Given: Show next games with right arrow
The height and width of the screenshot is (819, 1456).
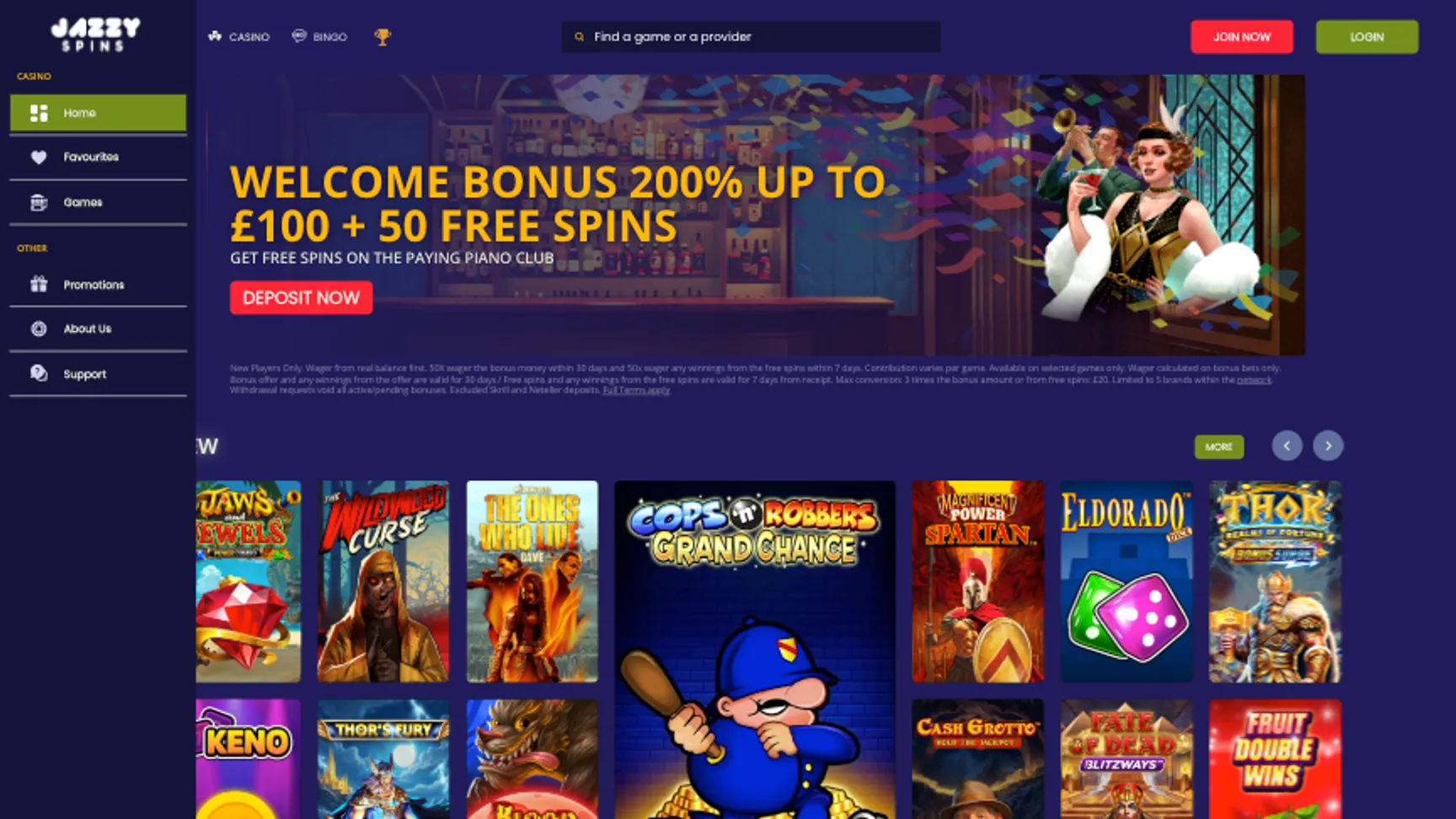Looking at the screenshot, I should coord(1328,446).
